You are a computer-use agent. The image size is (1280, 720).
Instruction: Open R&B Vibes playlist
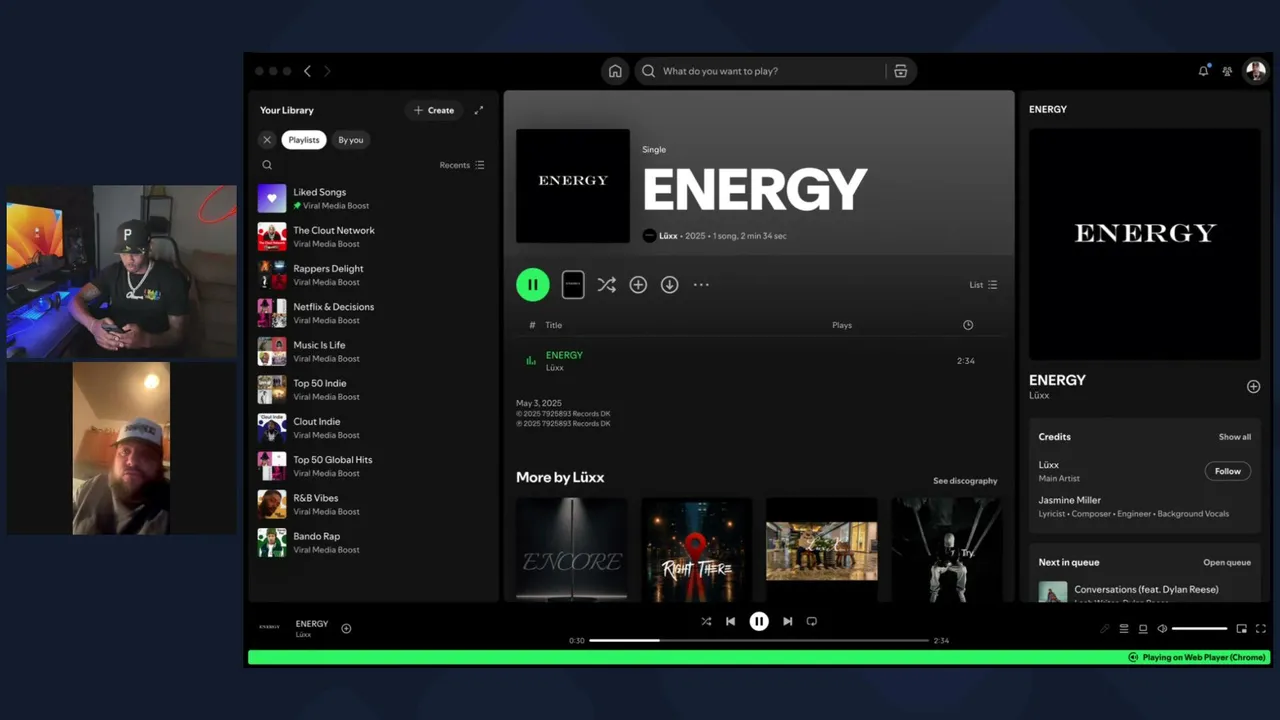373,504
